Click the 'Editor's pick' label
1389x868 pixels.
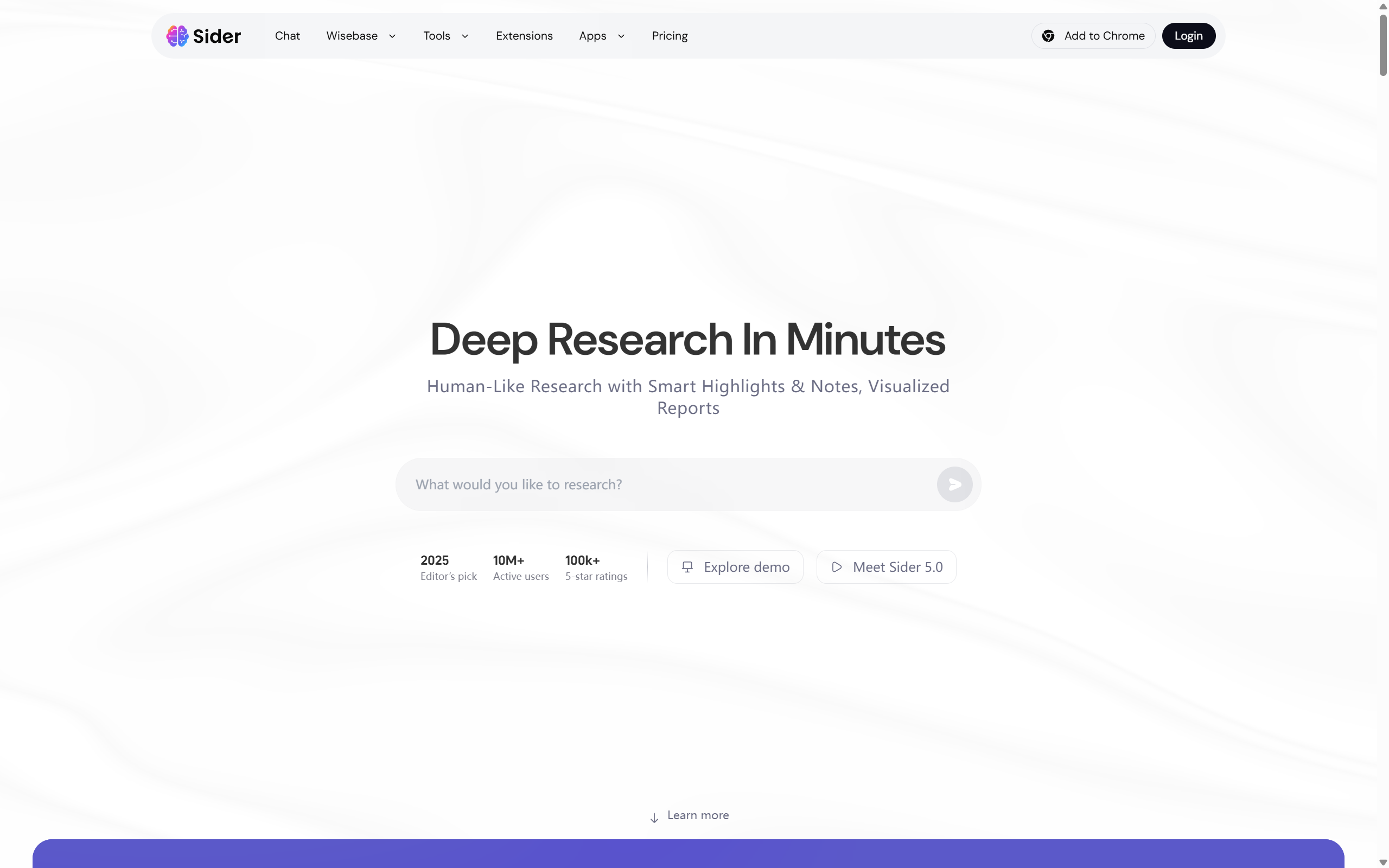448,576
